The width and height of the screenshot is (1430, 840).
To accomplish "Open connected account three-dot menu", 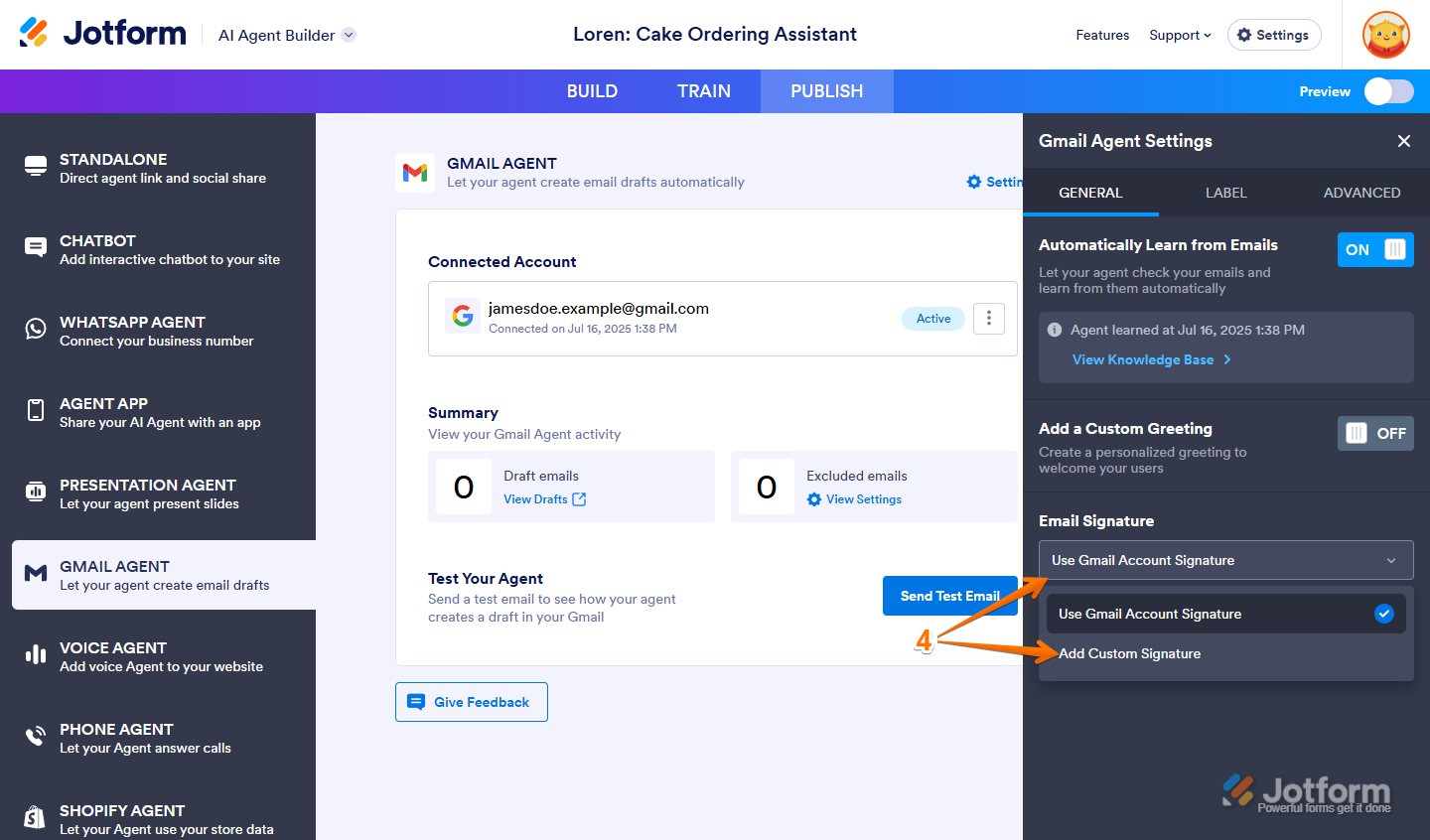I will point(989,319).
